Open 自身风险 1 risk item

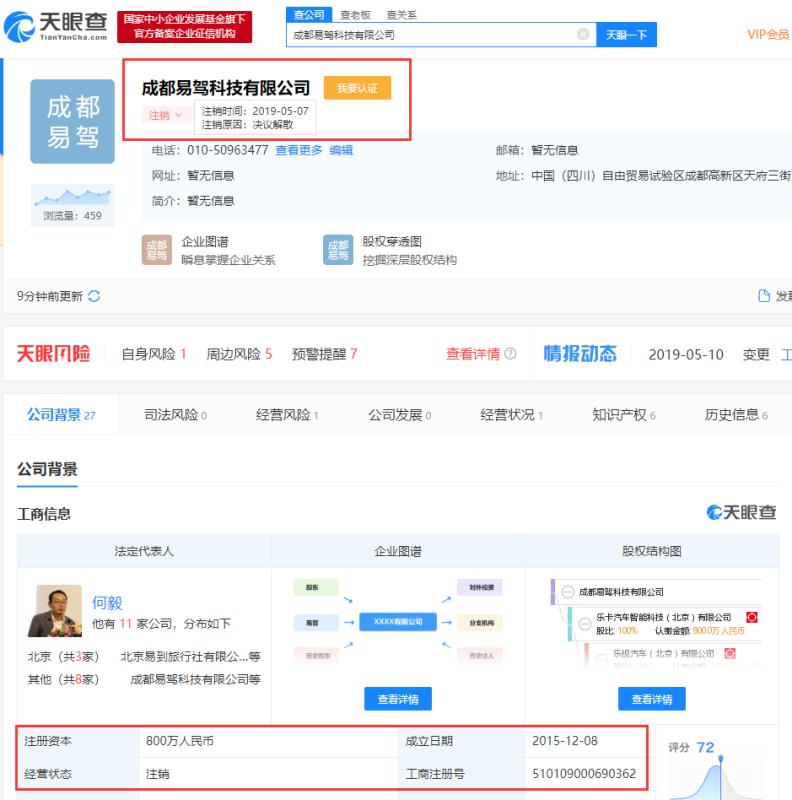[x=154, y=354]
